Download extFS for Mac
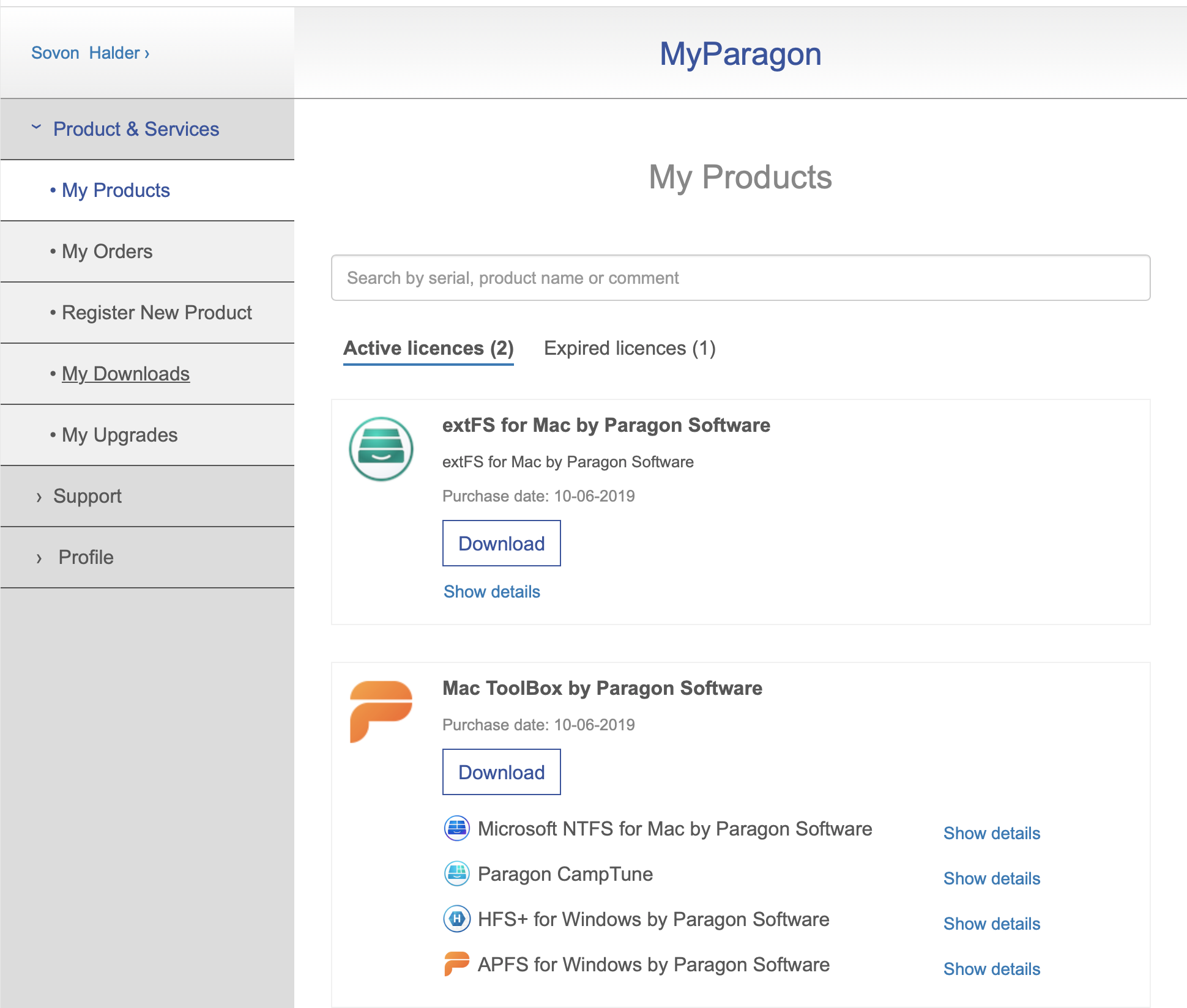Image resolution: width=1187 pixels, height=1008 pixels. click(501, 543)
